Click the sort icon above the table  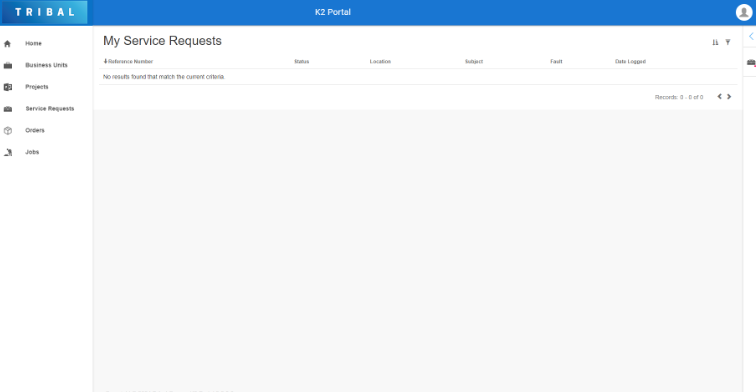coord(715,42)
